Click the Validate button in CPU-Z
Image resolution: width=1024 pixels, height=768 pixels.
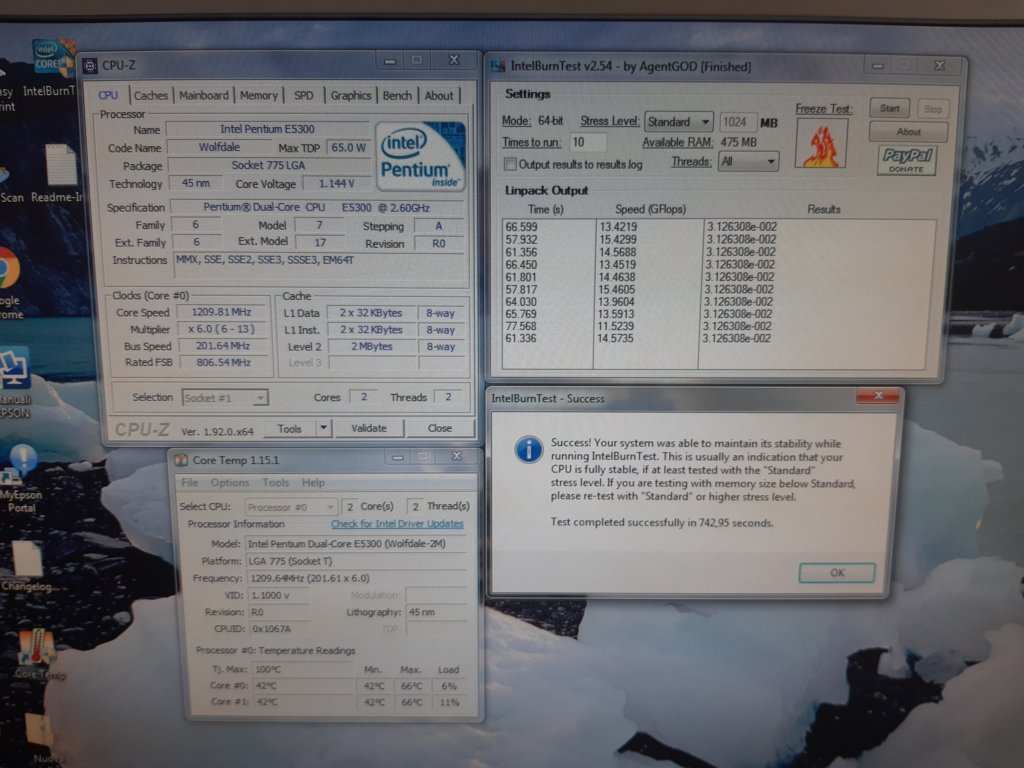369,428
